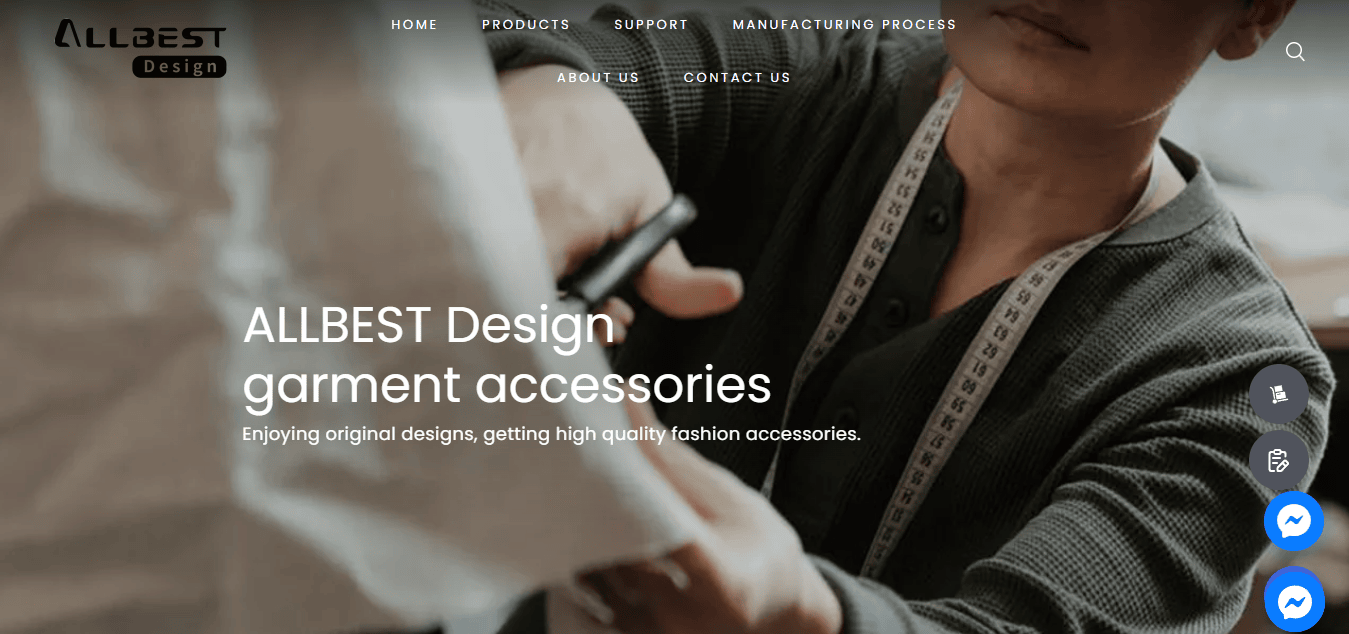1349x634 pixels.
Task: Open the search magnifier icon
Action: (1295, 52)
